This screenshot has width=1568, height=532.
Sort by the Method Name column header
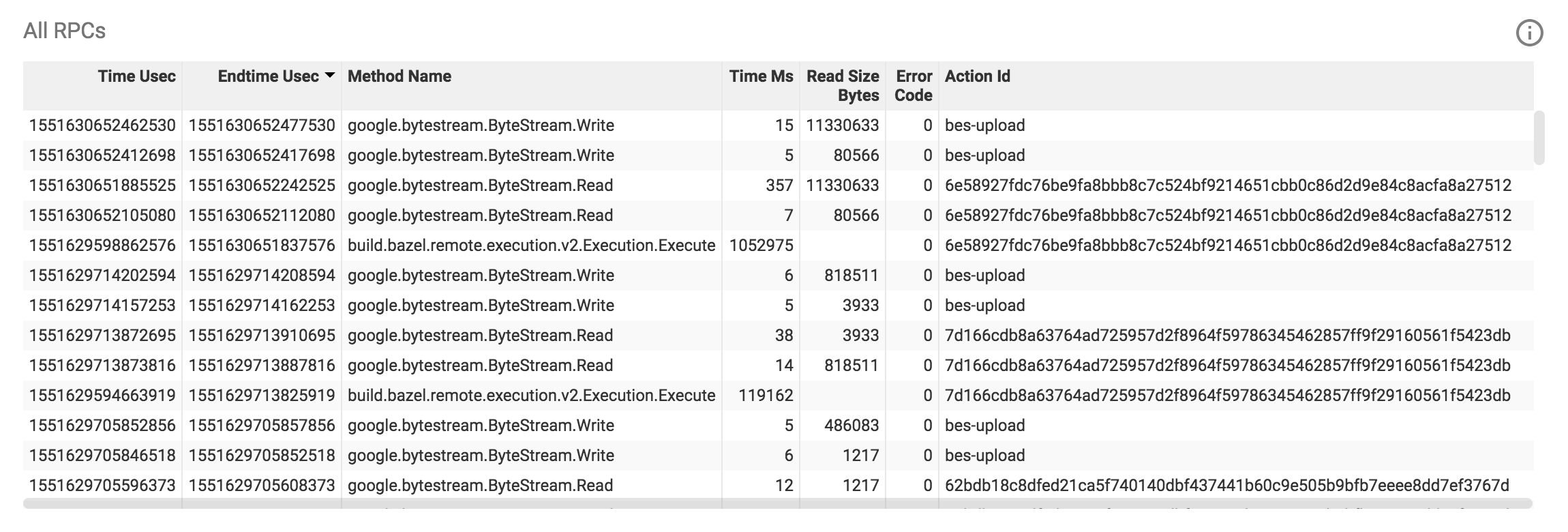(399, 76)
